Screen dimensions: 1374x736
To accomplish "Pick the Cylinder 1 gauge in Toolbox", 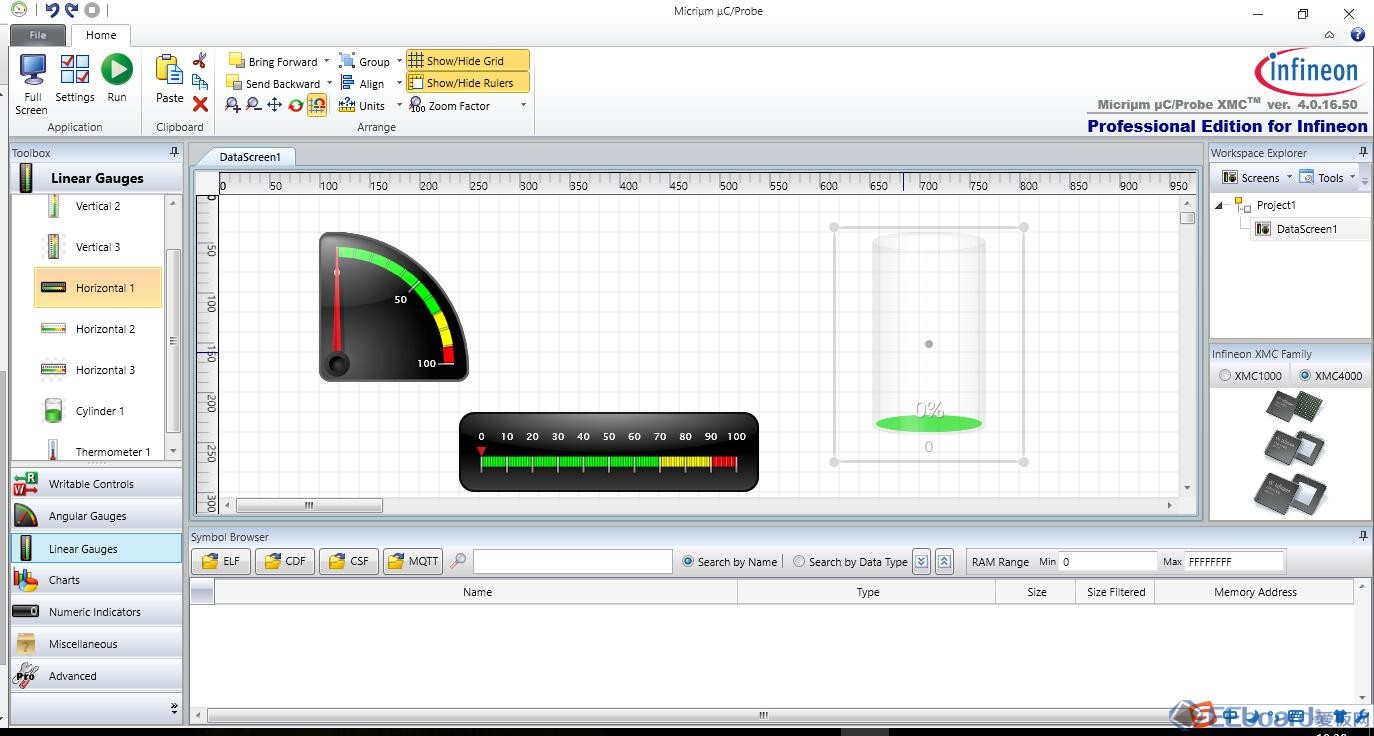I will tap(97, 411).
